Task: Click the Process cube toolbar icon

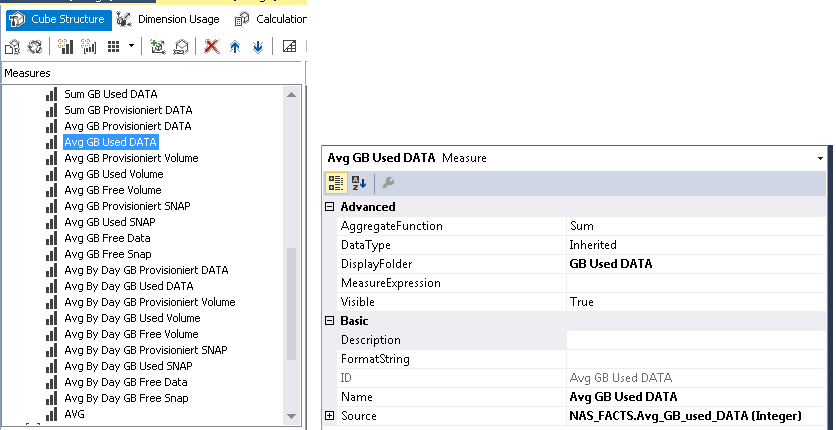Action: click(13, 47)
